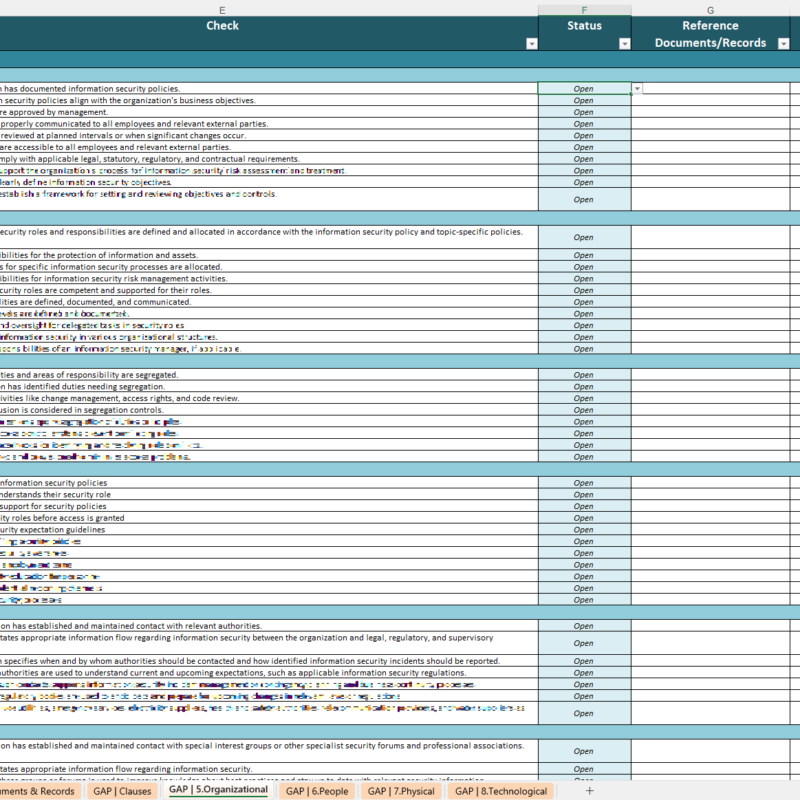Select the GAP | Clauses sheet tab
This screenshot has height=800, width=800.
pyautogui.click(x=122, y=790)
